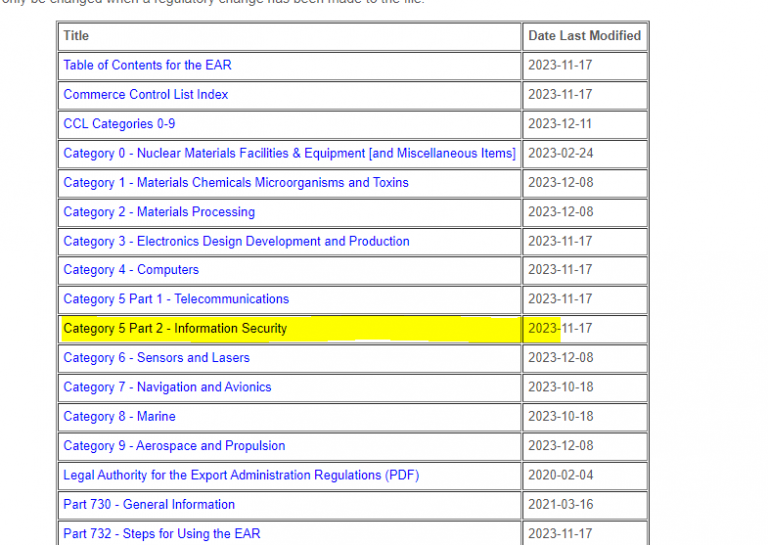Open Part 730 - General Information link
Viewport: 768px width, 545px height.
coord(149,504)
